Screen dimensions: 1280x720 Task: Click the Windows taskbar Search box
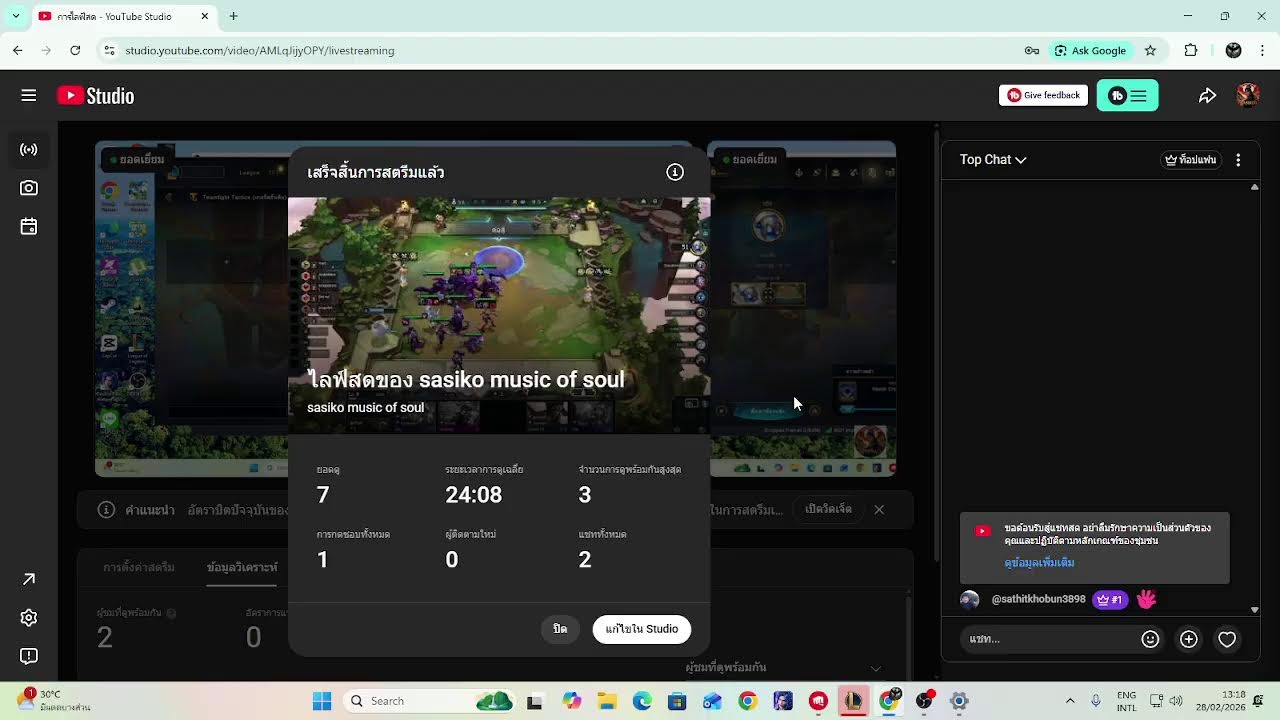click(432, 701)
